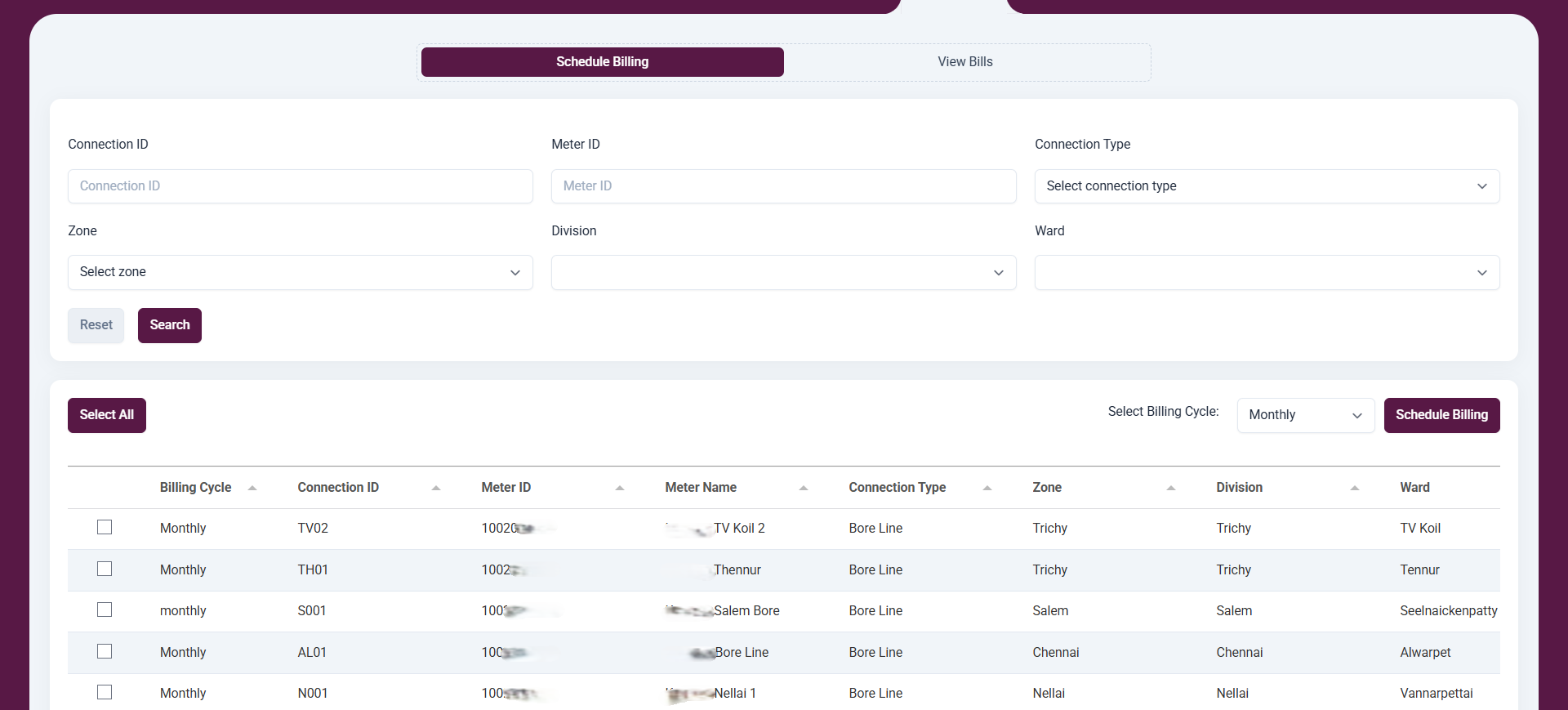Screen dimensions: 1568x710
Task: Tick the checkbox for TV02 row
Action: coord(105,528)
